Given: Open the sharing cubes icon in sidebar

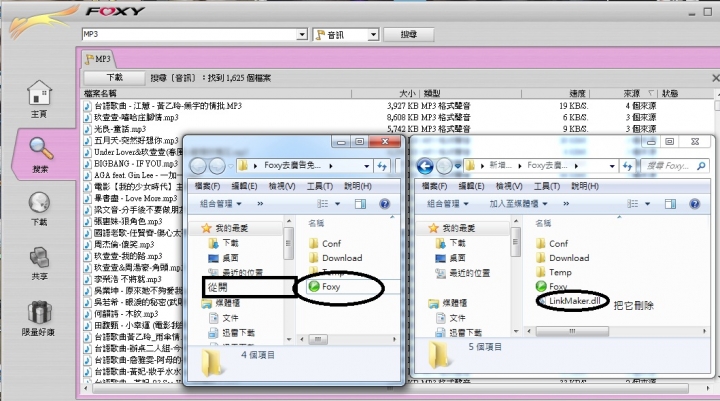Looking at the screenshot, I should coord(39,258).
